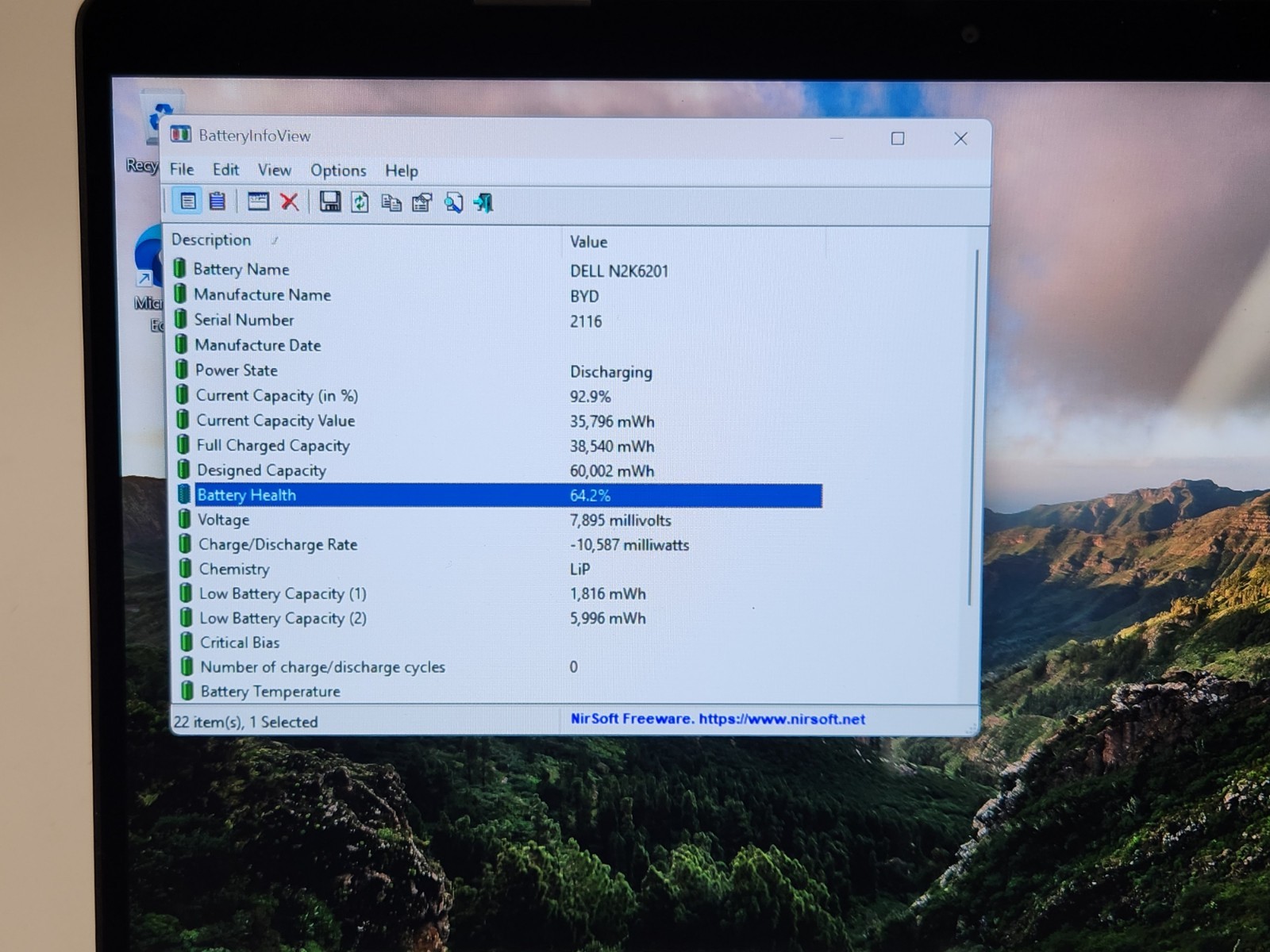Click the vertical scrollbar of the list
1270x952 pixels.
(972, 428)
